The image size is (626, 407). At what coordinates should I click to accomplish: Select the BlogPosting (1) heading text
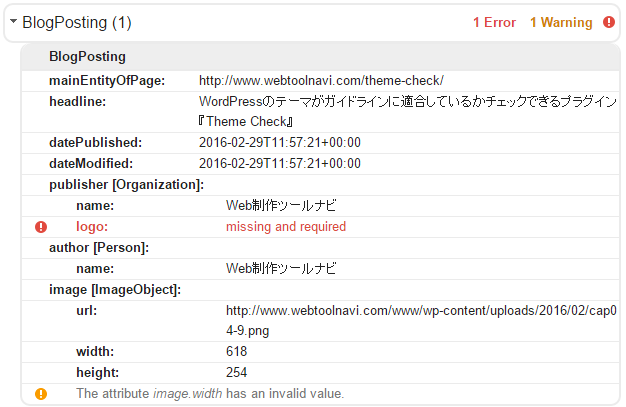pos(77,22)
